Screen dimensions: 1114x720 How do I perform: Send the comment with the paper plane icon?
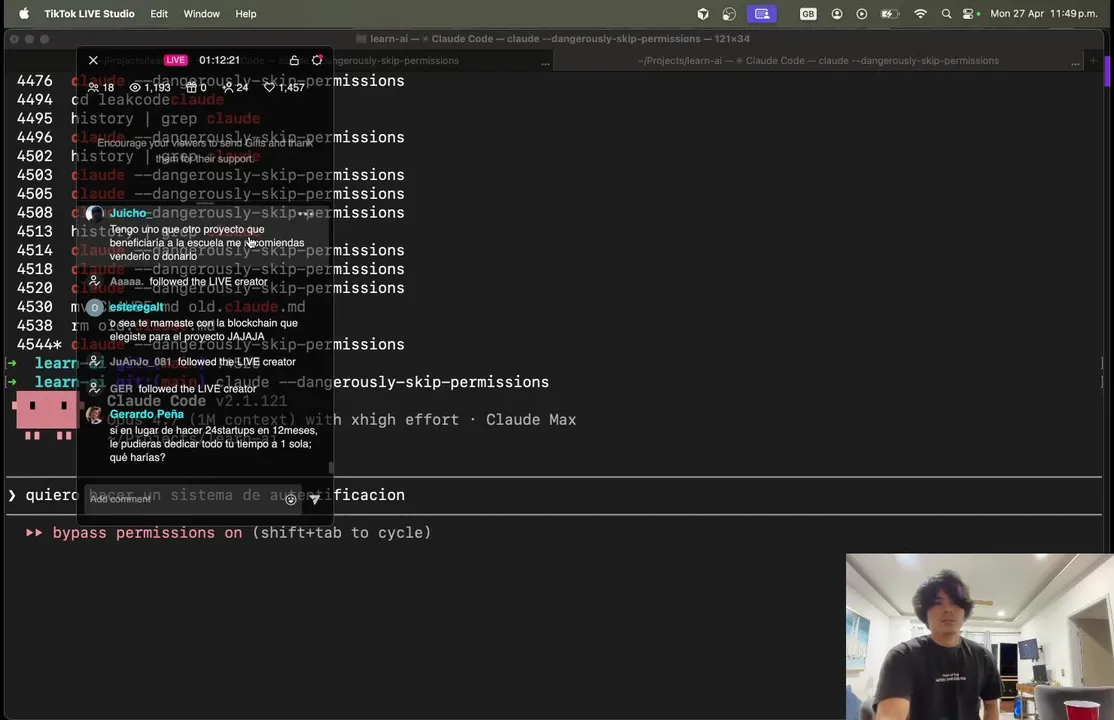coord(315,500)
